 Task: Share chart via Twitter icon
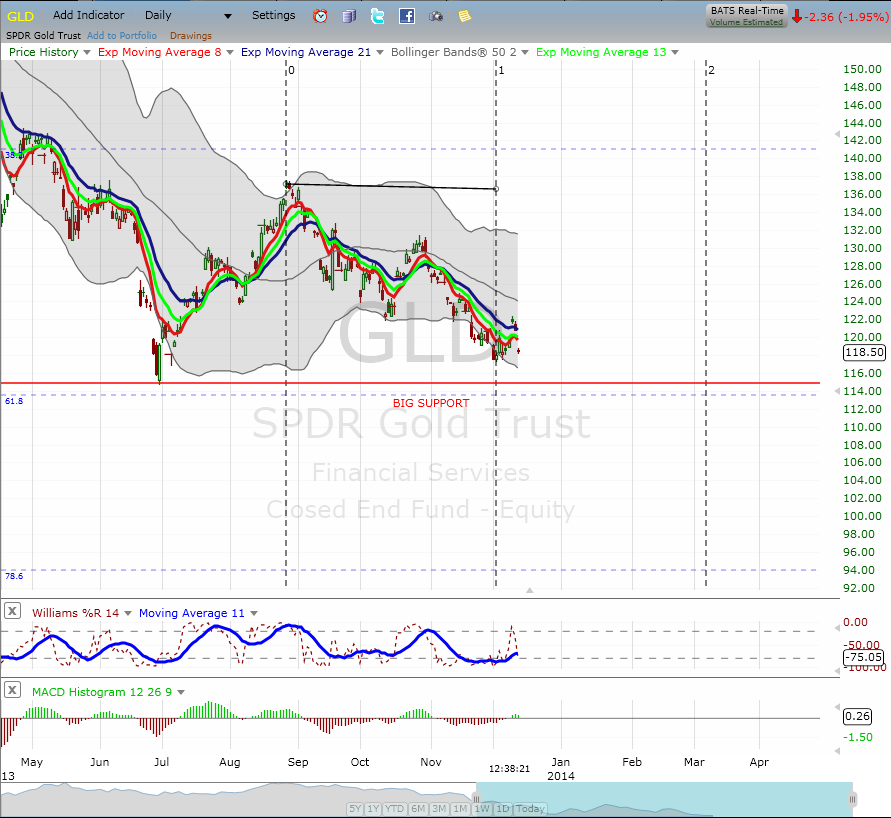[x=377, y=16]
